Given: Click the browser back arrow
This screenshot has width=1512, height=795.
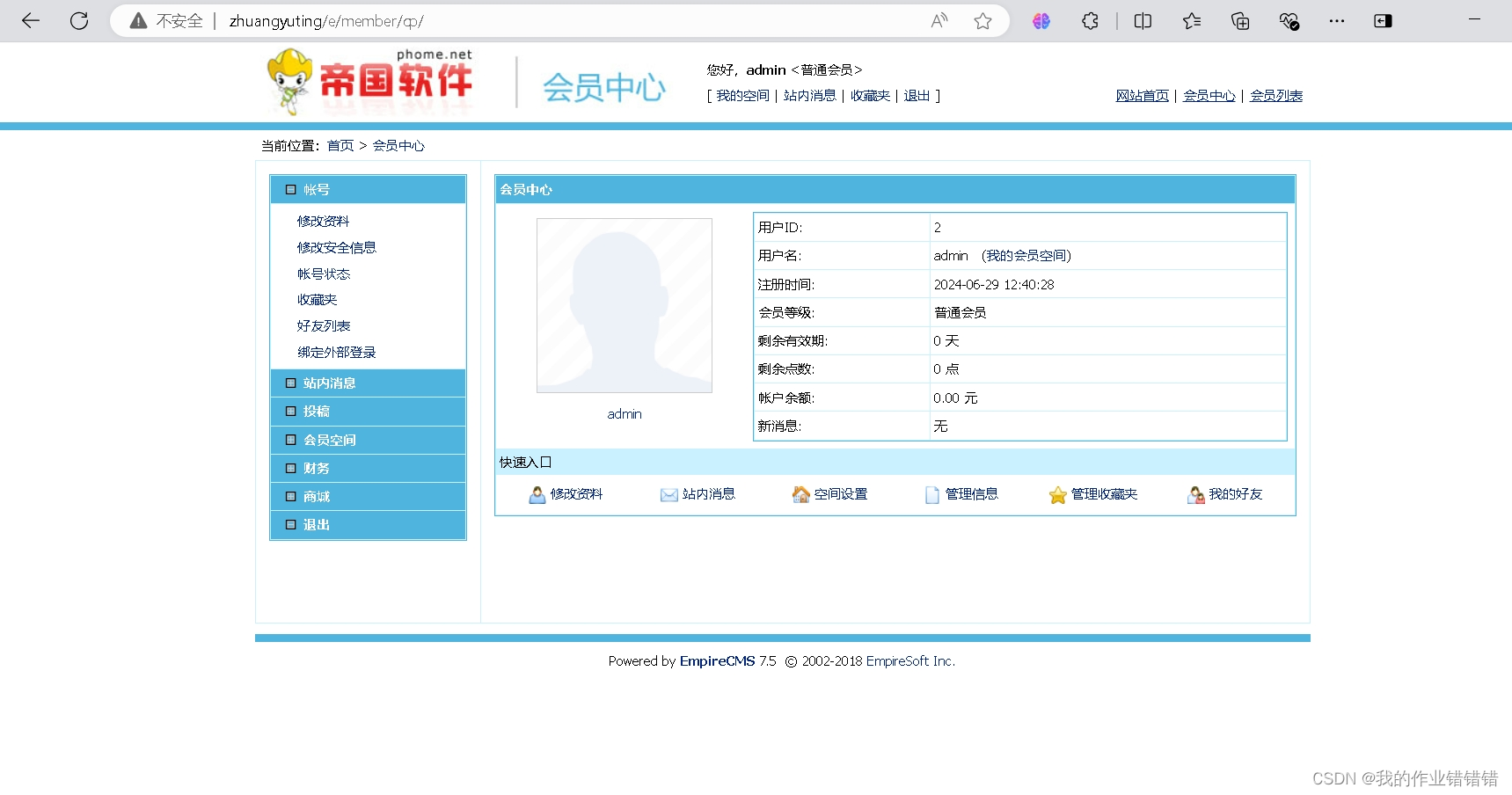Looking at the screenshot, I should (x=31, y=21).
